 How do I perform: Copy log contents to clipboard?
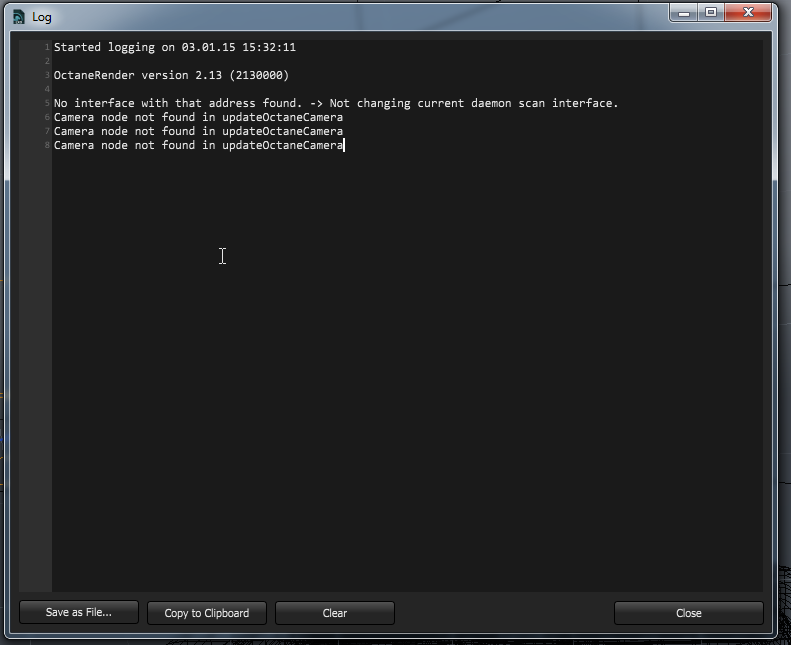(207, 613)
